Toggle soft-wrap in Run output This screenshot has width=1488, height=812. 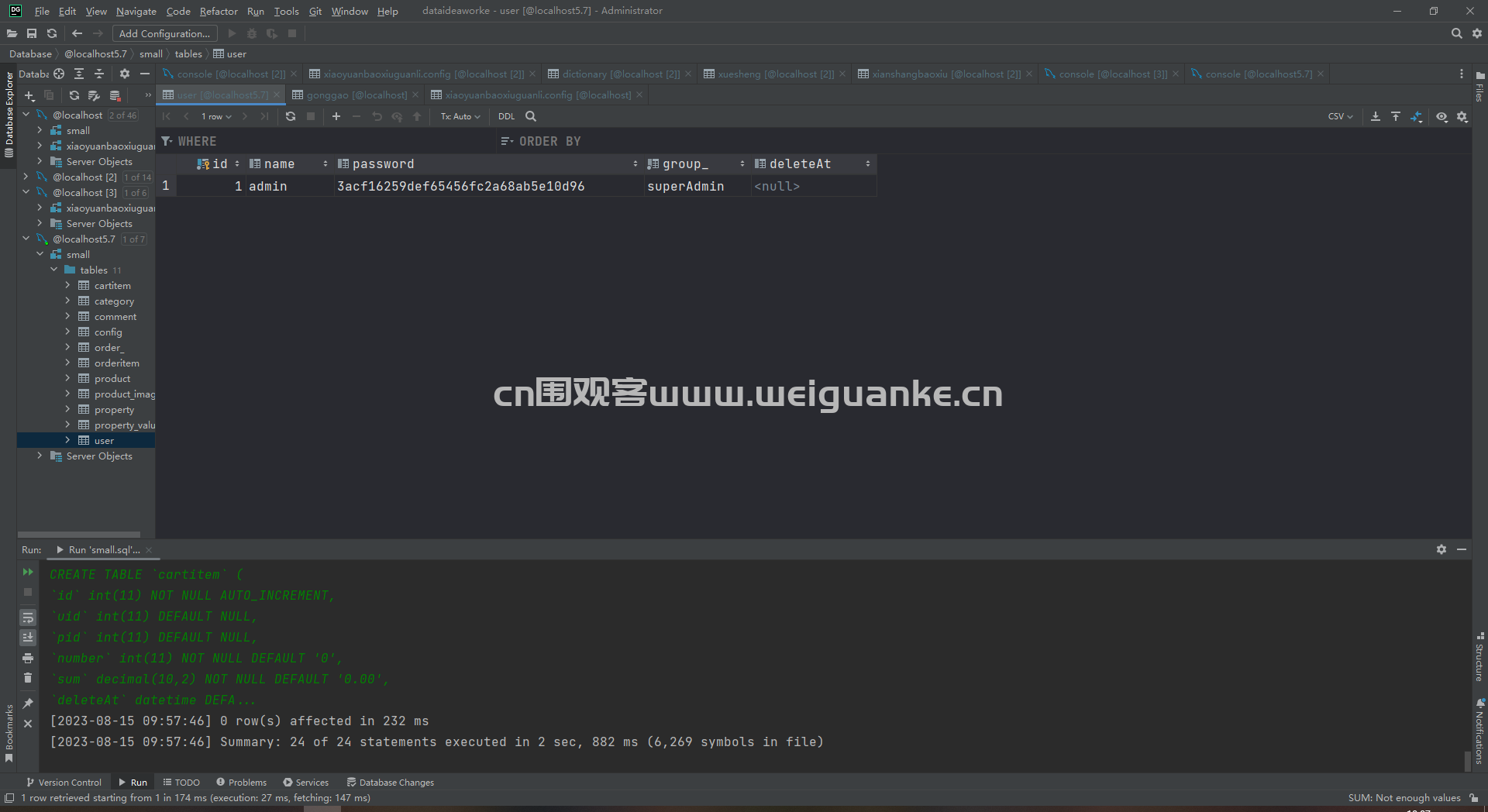(28, 618)
